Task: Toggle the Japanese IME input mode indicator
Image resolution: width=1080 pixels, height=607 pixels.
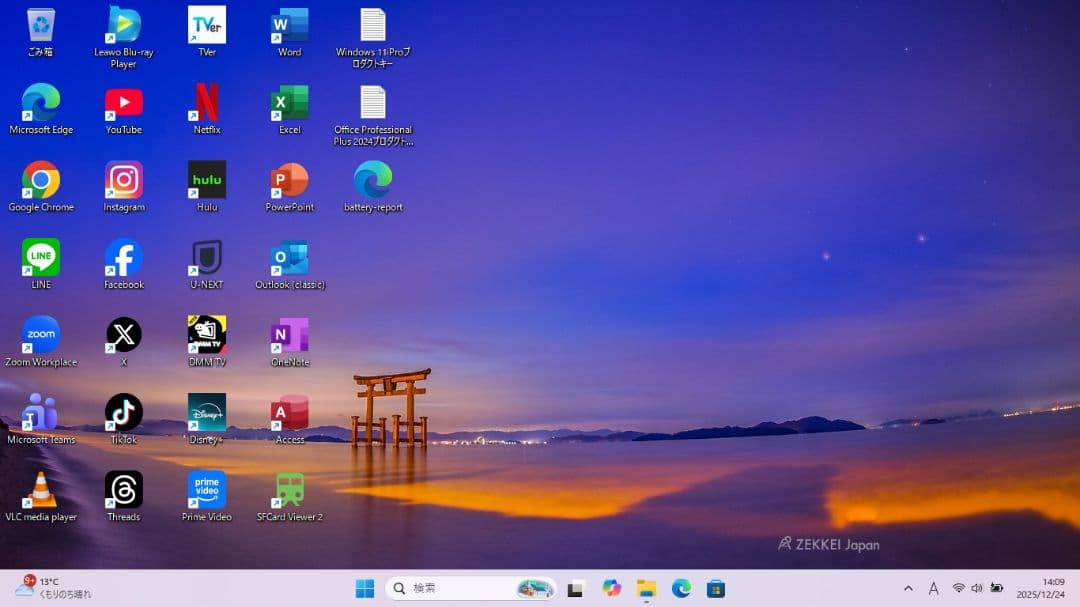Action: [933, 588]
